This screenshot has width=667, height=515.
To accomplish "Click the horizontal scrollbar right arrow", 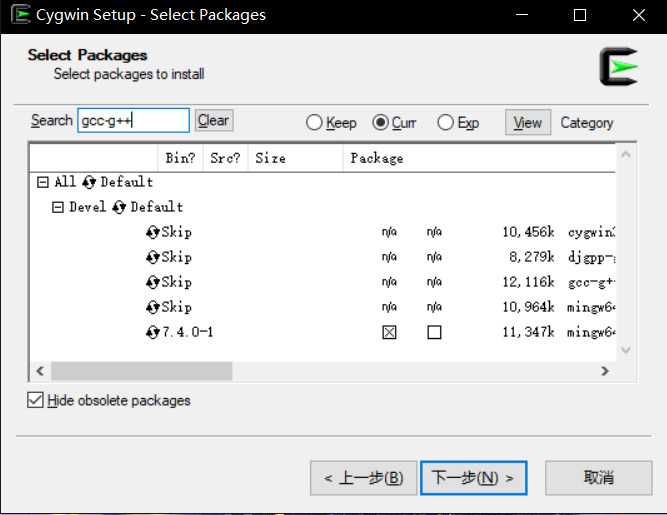I will [x=604, y=371].
